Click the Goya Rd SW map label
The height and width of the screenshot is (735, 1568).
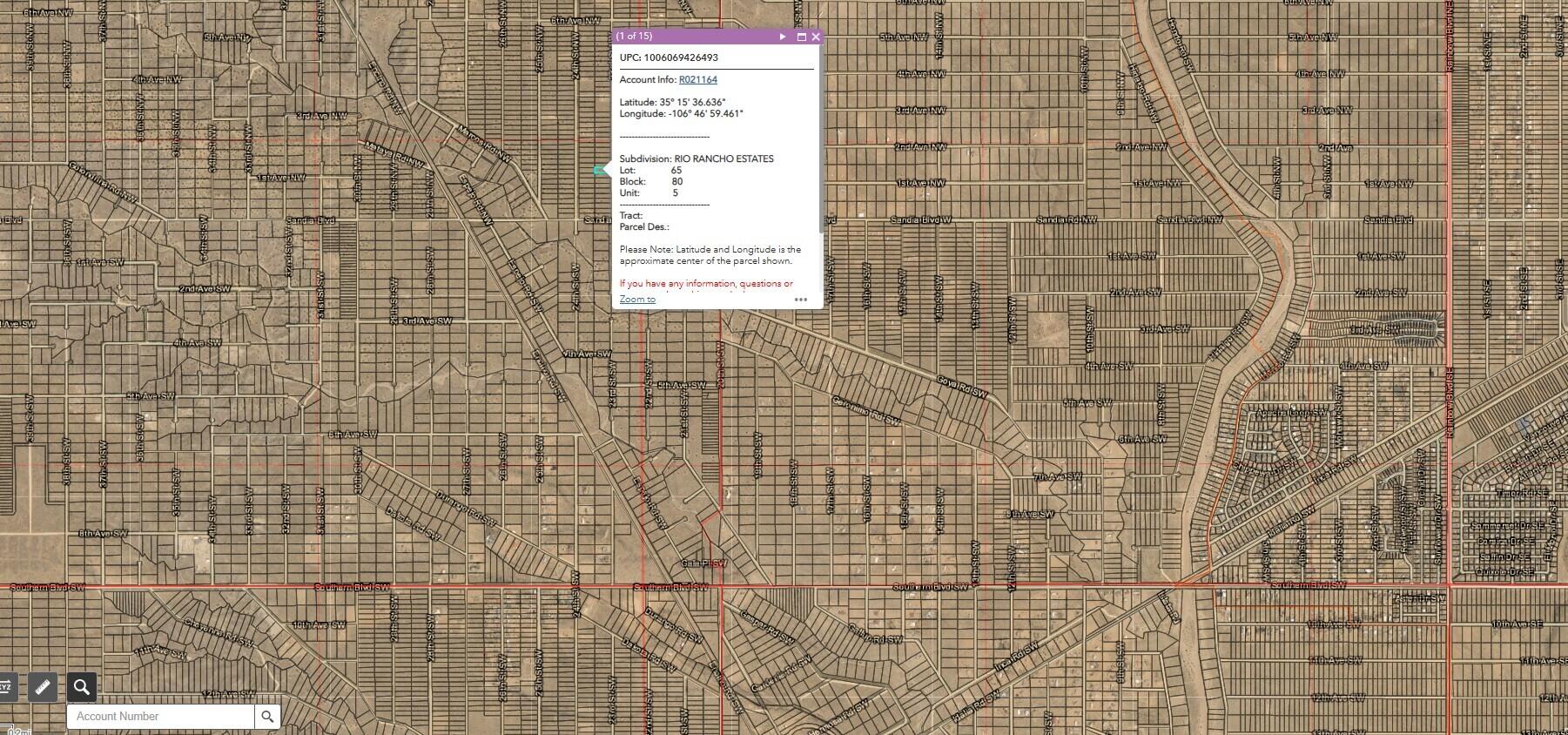(963, 388)
